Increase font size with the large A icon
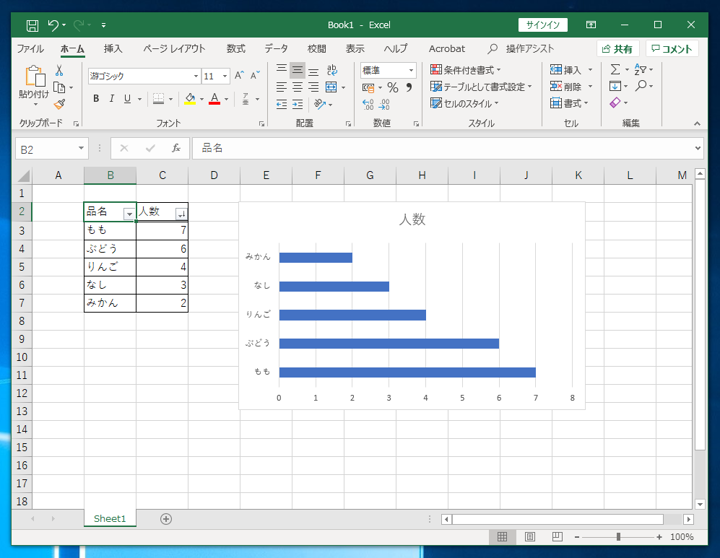Image resolution: width=720 pixels, height=558 pixels. pyautogui.click(x=239, y=76)
